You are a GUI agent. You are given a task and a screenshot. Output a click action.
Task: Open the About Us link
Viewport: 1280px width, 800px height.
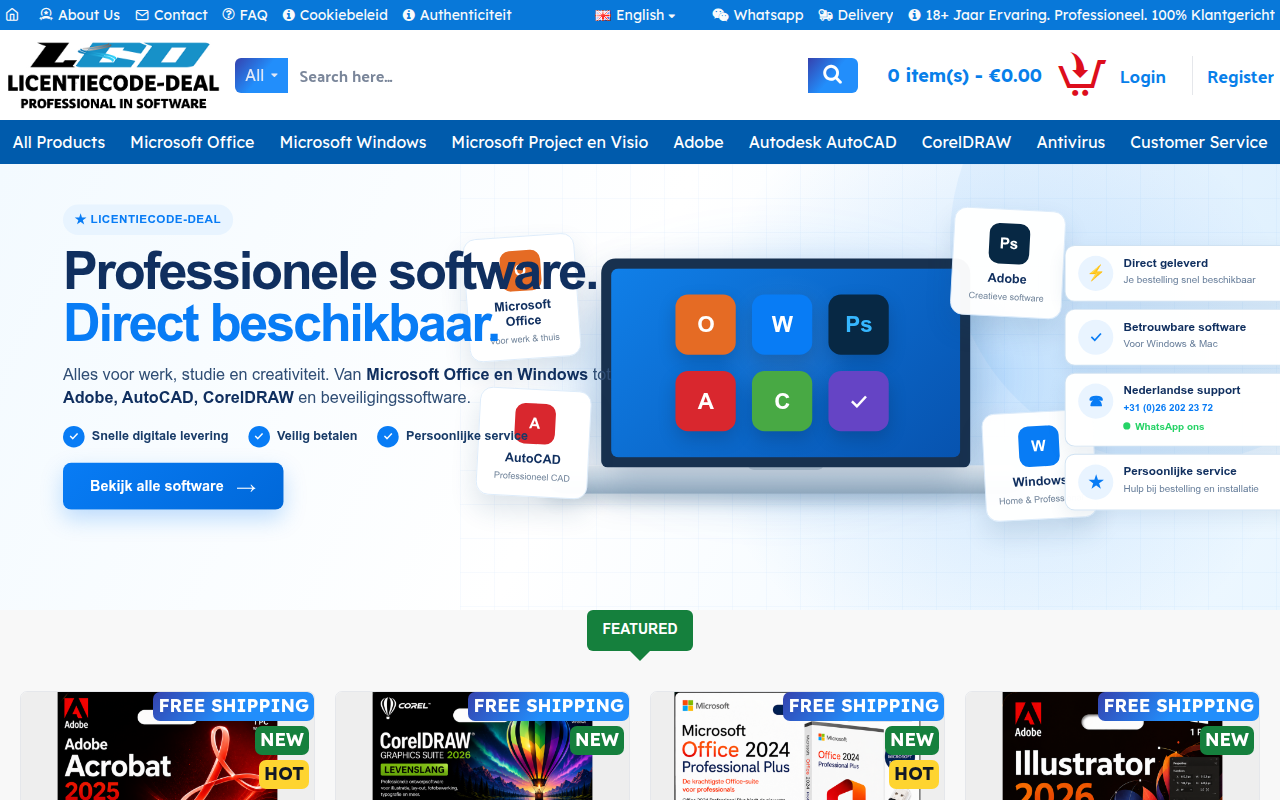coord(79,15)
